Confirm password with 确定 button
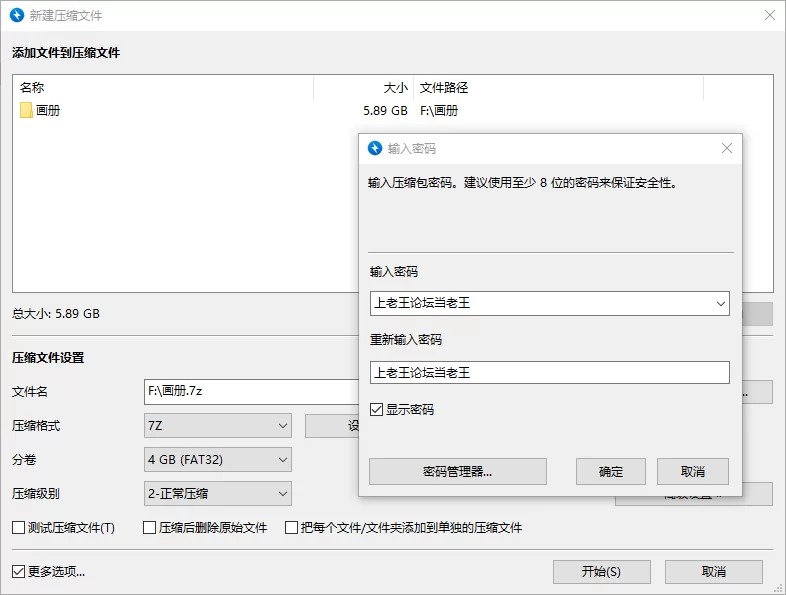This screenshot has height=595, width=786. pos(611,472)
